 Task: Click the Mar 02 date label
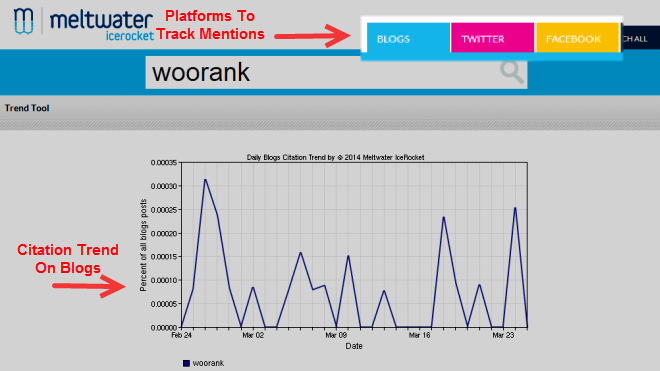pyautogui.click(x=253, y=335)
